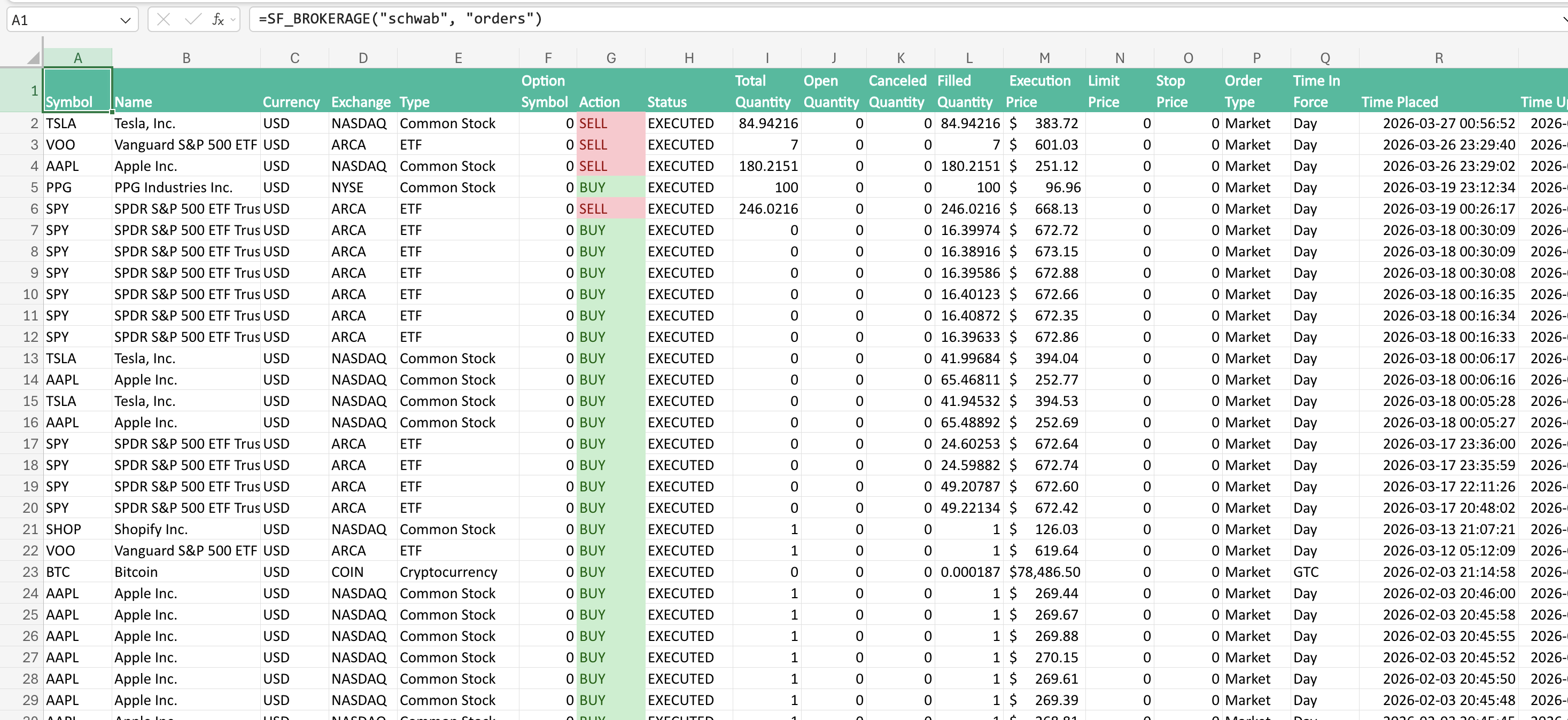Click the Name Box showing A1
Viewport: 1568px width, 720px height.
[x=73, y=19]
